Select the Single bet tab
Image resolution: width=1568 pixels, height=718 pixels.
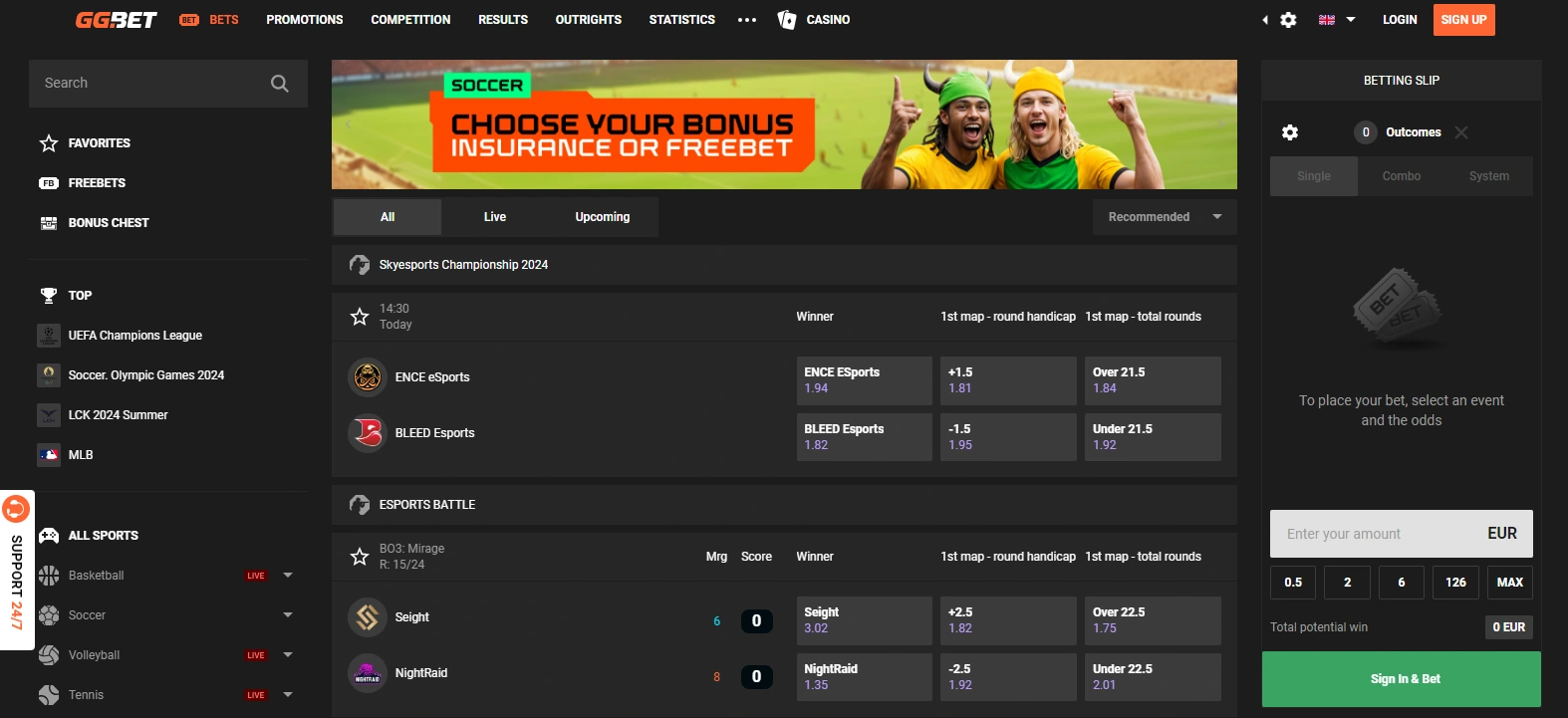click(1314, 176)
